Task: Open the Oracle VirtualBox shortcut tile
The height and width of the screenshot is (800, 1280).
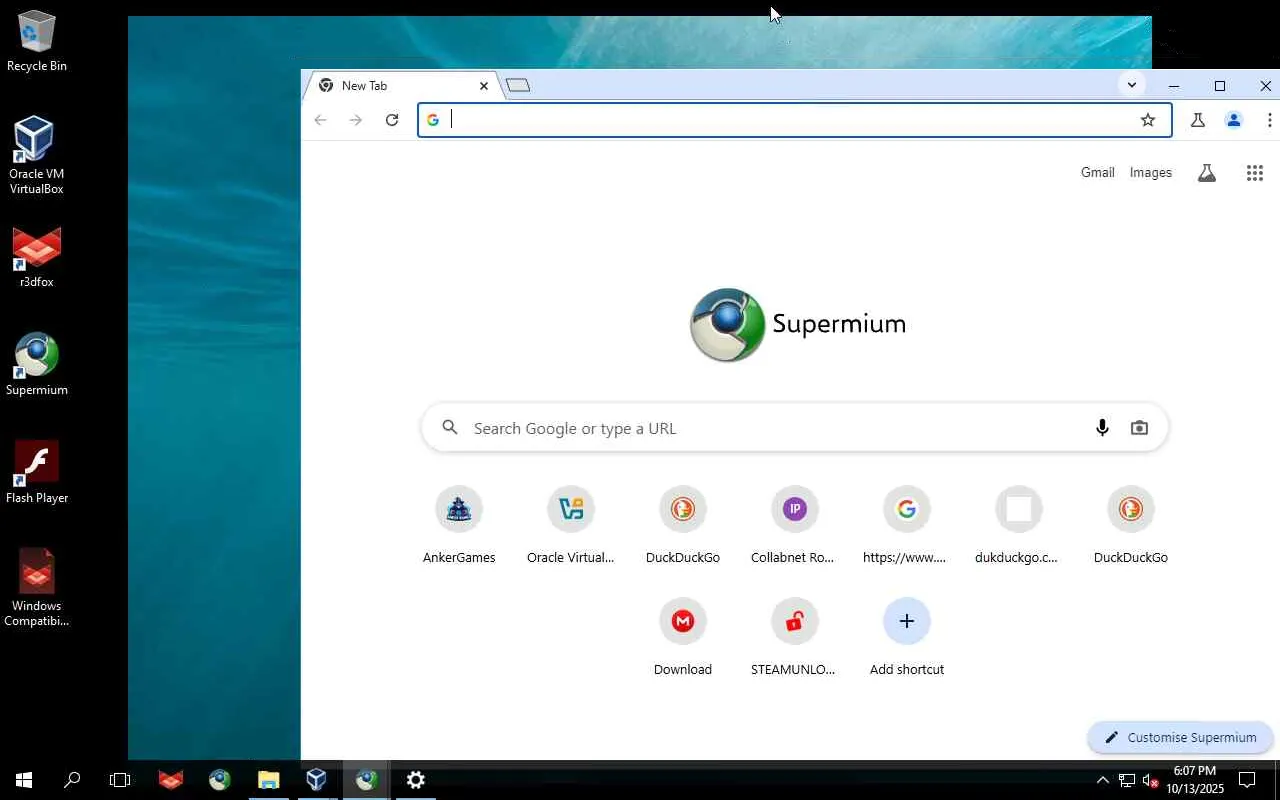Action: [x=571, y=526]
